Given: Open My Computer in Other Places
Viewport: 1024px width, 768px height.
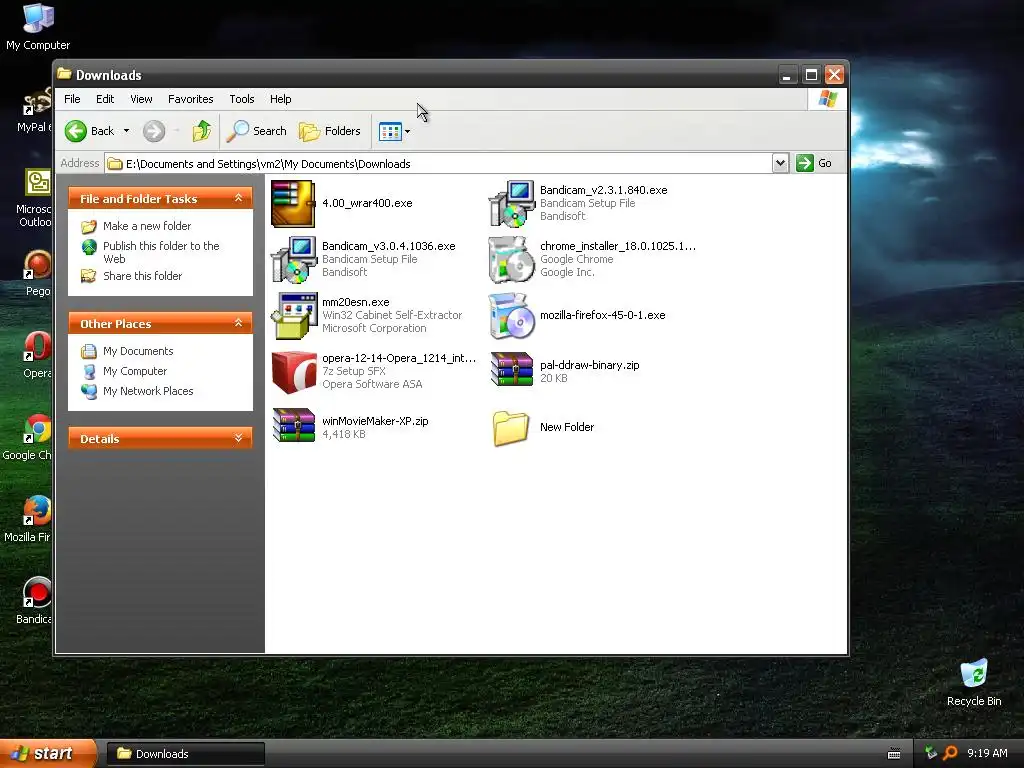Looking at the screenshot, I should tap(135, 371).
